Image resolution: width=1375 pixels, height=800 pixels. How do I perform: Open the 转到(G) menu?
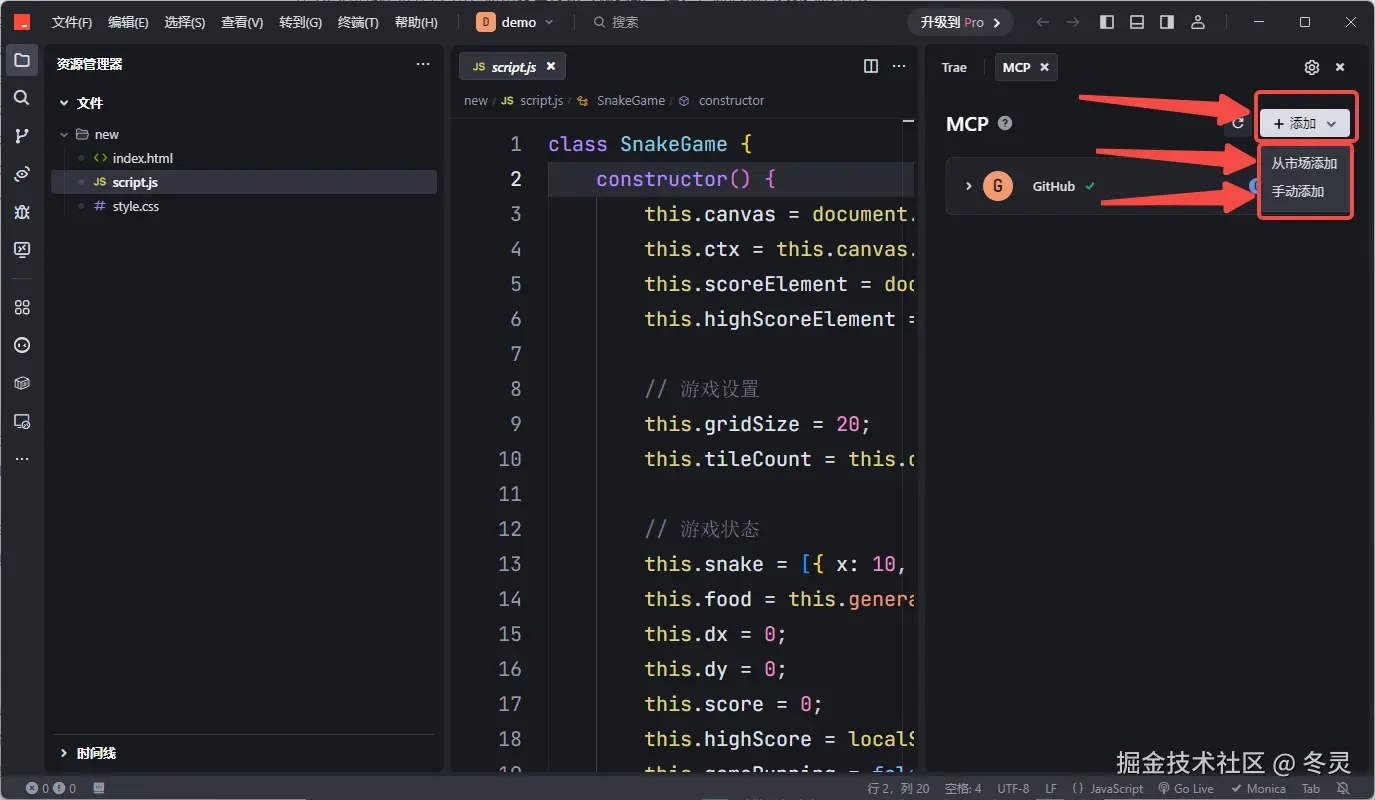(300, 22)
